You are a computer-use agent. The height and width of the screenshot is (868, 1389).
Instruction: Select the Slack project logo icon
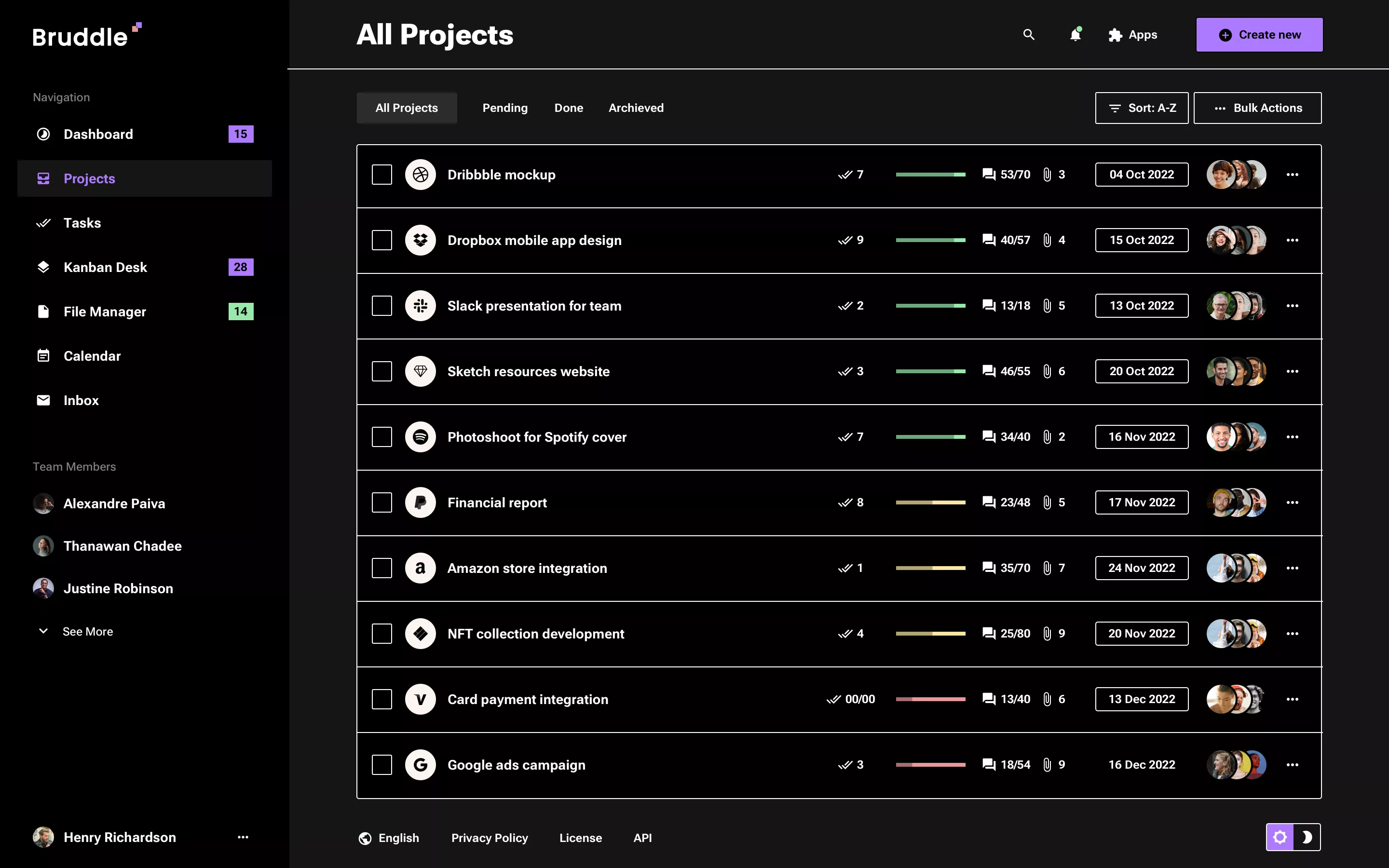click(421, 305)
